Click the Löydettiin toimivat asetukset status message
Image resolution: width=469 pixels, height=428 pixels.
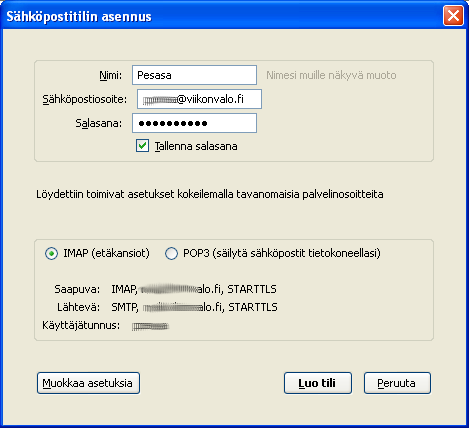pos(210,194)
